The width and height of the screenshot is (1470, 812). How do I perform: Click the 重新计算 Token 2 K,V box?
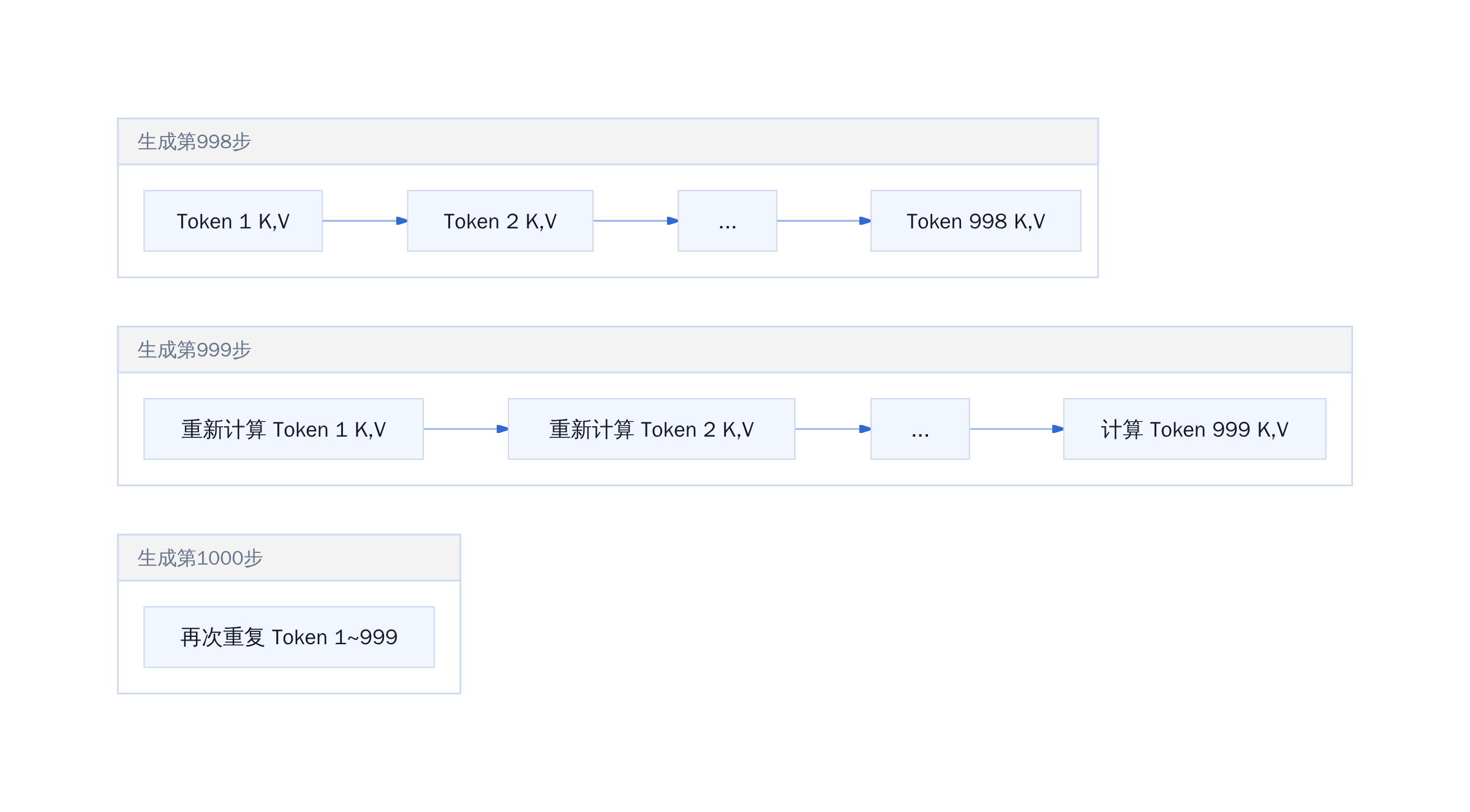tap(652, 429)
